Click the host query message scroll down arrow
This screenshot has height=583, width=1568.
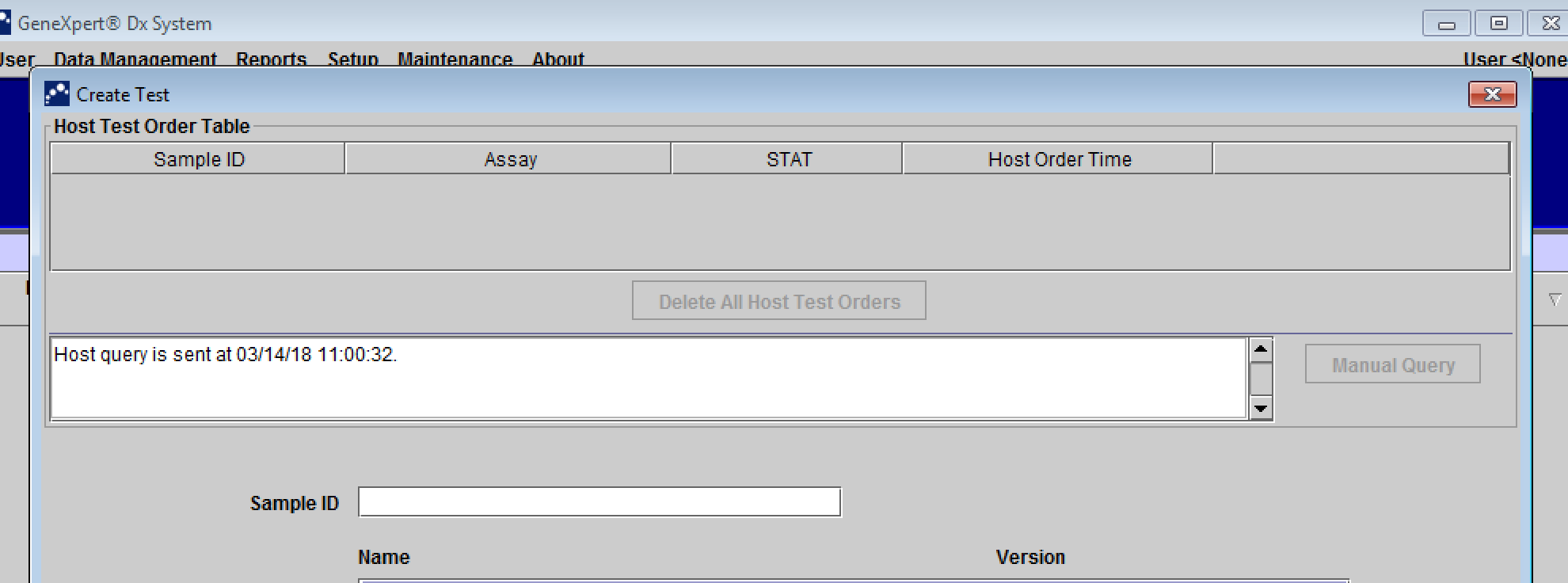1261,408
